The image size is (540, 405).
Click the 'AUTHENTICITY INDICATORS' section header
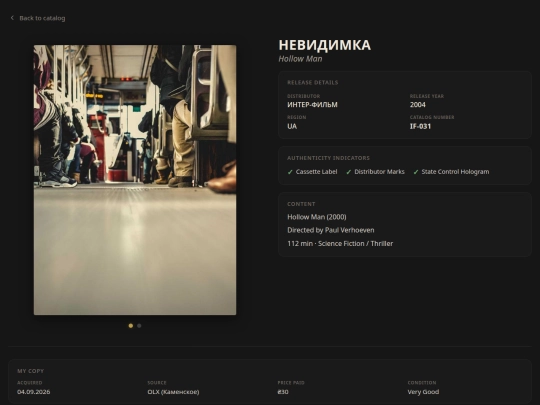[x=329, y=158]
